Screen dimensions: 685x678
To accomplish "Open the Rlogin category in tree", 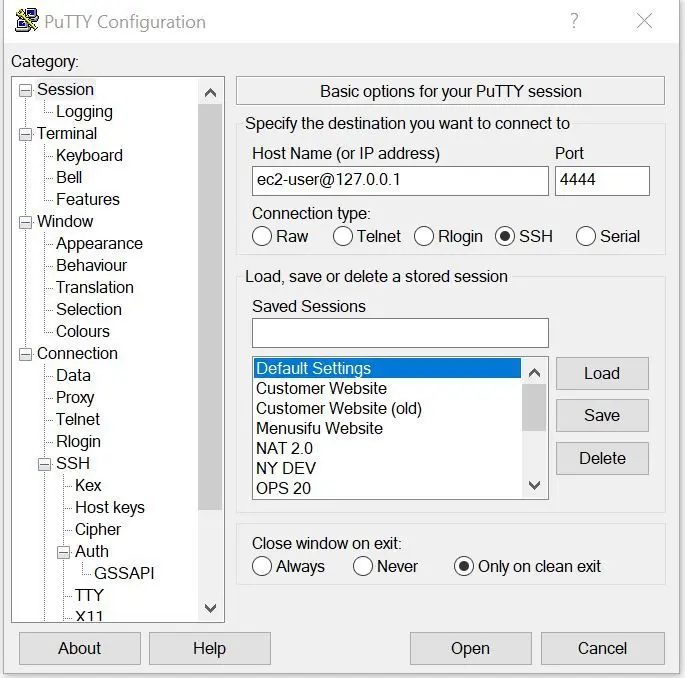I will (x=78, y=442).
